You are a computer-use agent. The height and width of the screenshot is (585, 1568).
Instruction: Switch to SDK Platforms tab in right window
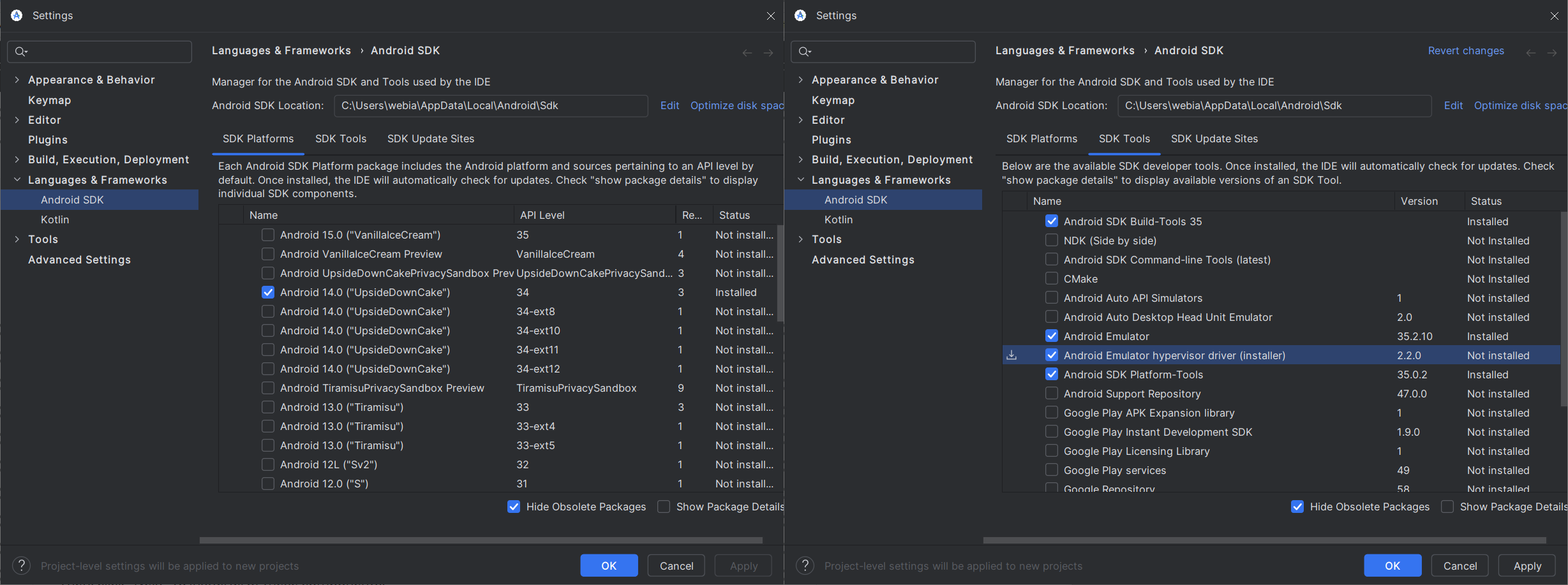pyautogui.click(x=1042, y=138)
